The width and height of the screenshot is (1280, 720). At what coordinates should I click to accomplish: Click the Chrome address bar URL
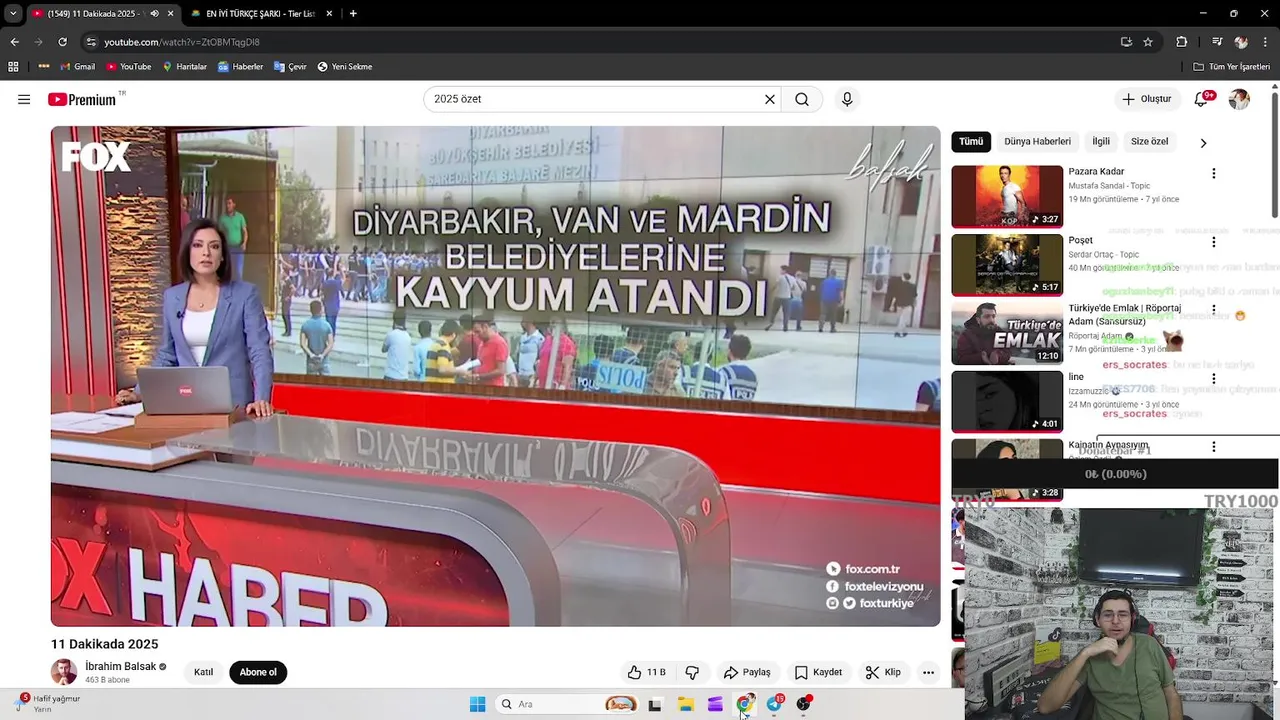182,42
